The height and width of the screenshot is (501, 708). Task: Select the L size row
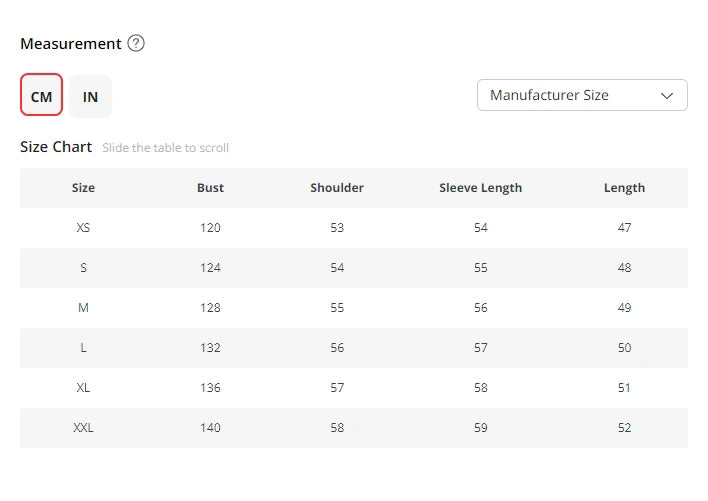coord(83,348)
